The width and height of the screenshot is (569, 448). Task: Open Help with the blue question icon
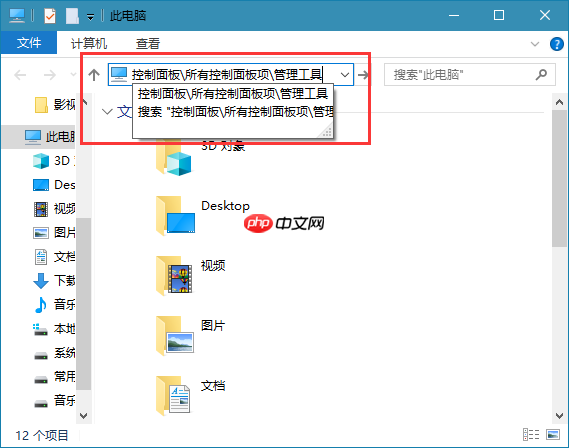click(x=557, y=44)
